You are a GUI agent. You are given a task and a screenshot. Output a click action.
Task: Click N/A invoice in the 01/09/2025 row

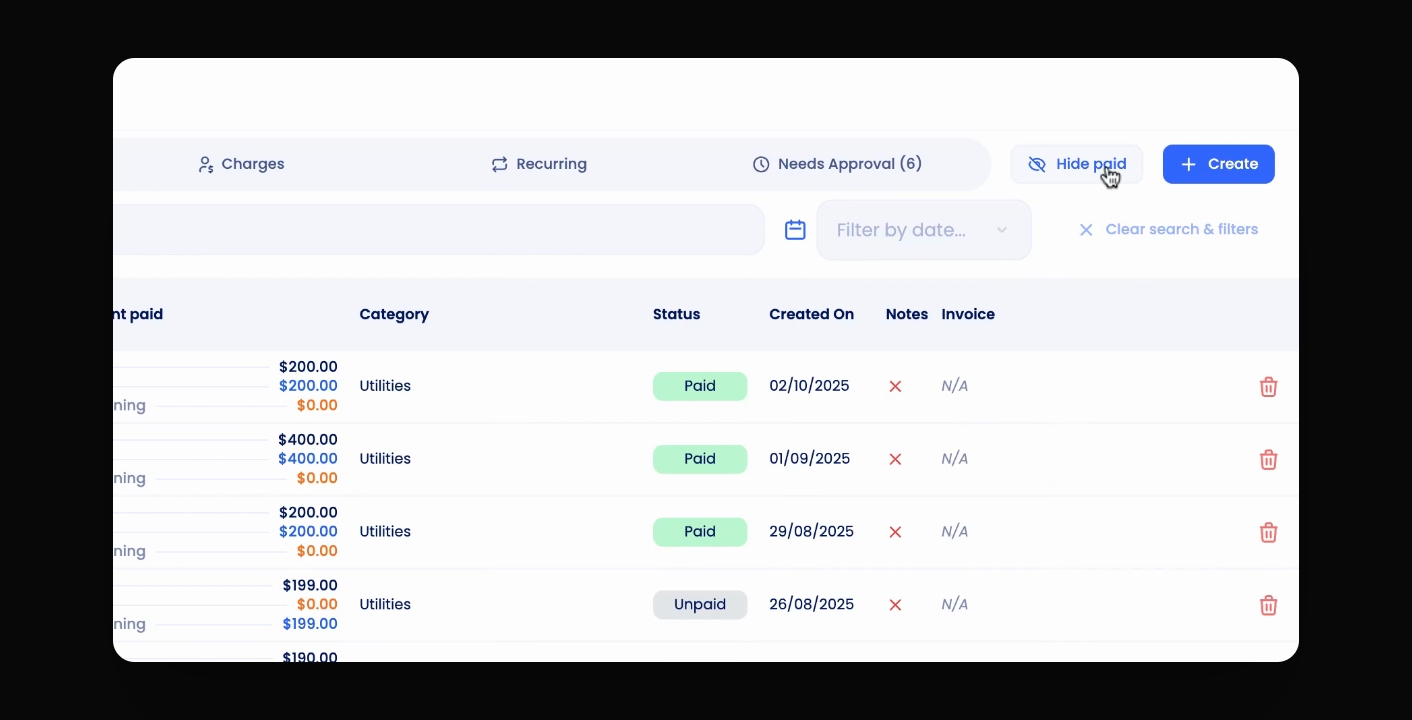point(955,459)
